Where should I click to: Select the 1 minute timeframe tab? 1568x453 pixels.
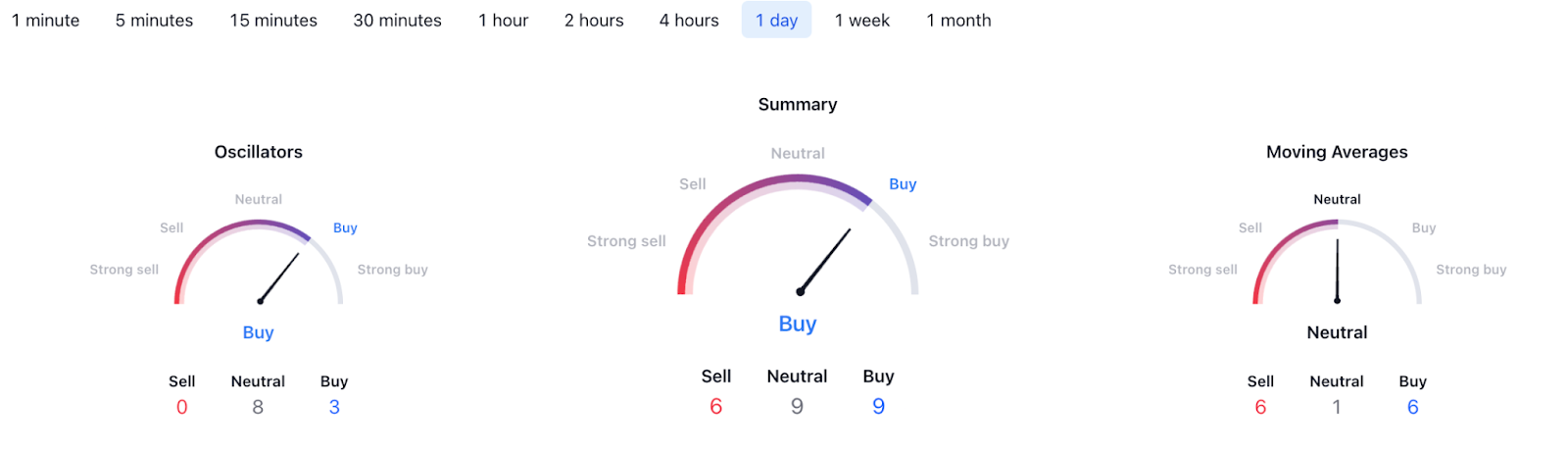click(x=46, y=21)
